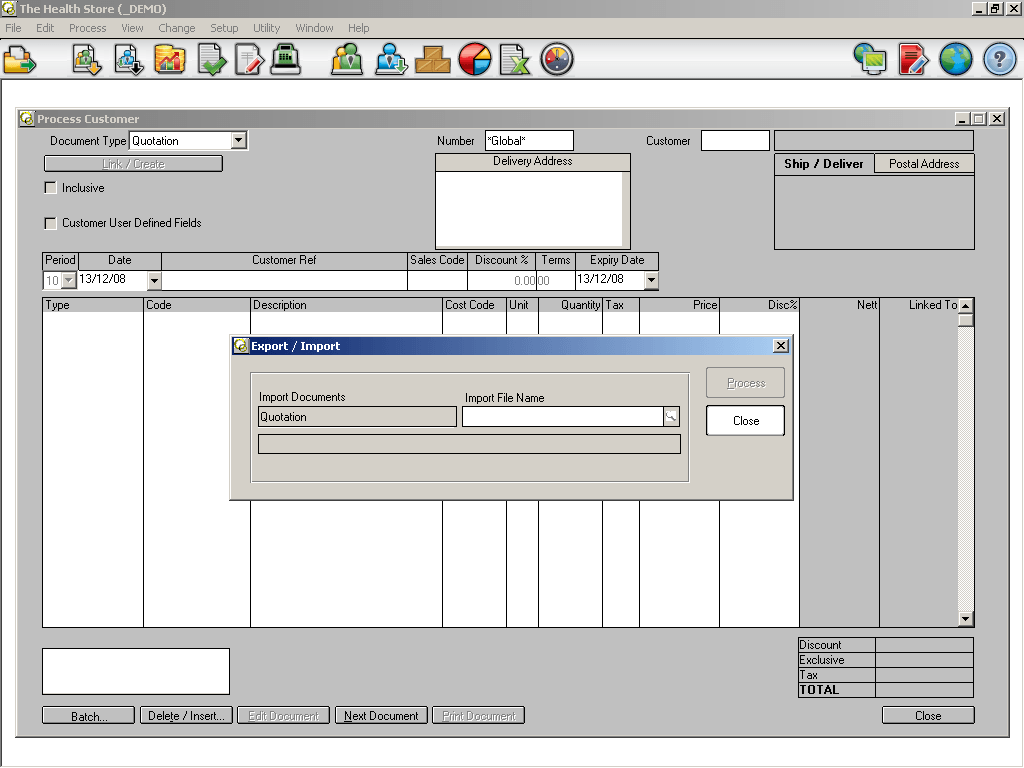Close the Export / Import dialog via Close button
This screenshot has height=768, width=1024.
[744, 420]
